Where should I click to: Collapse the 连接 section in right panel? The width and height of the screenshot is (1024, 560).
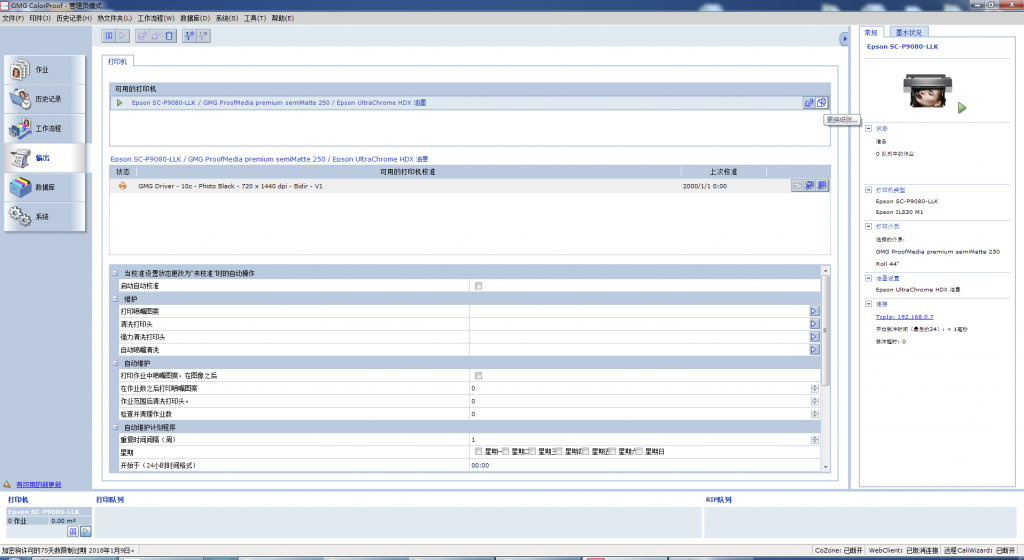pos(869,304)
